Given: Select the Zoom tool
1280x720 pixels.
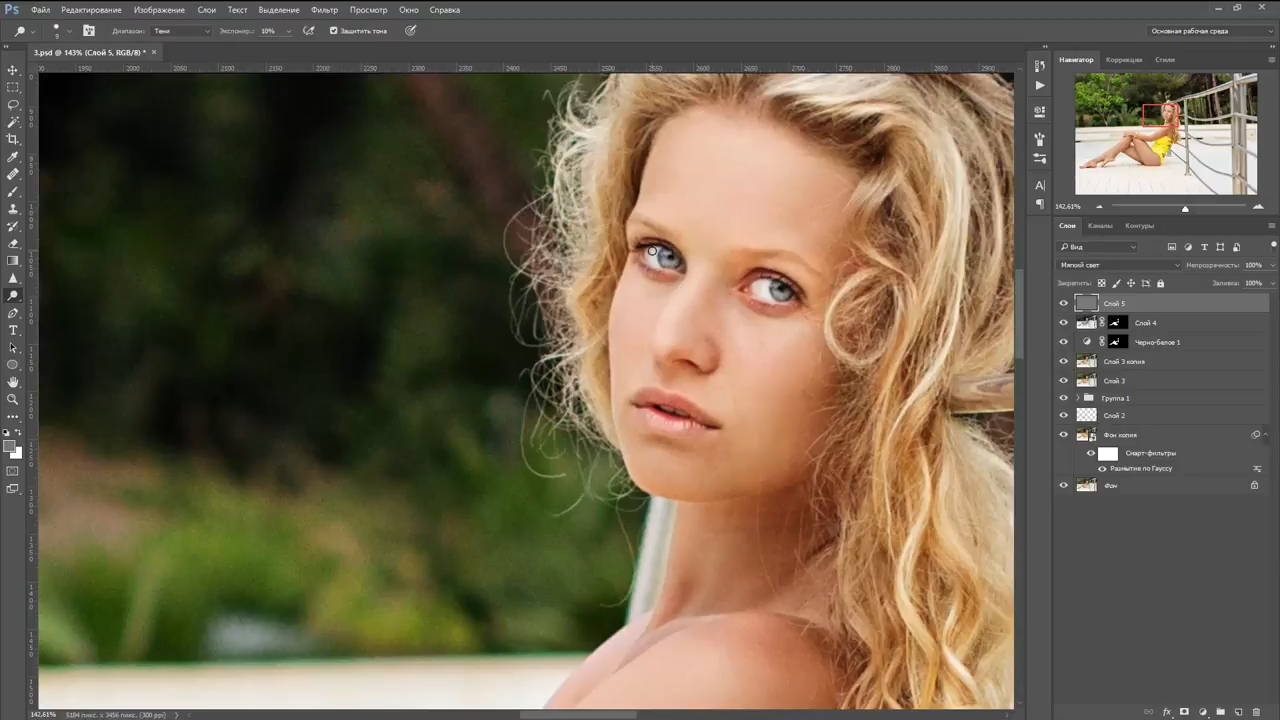Looking at the screenshot, I should coord(13,399).
